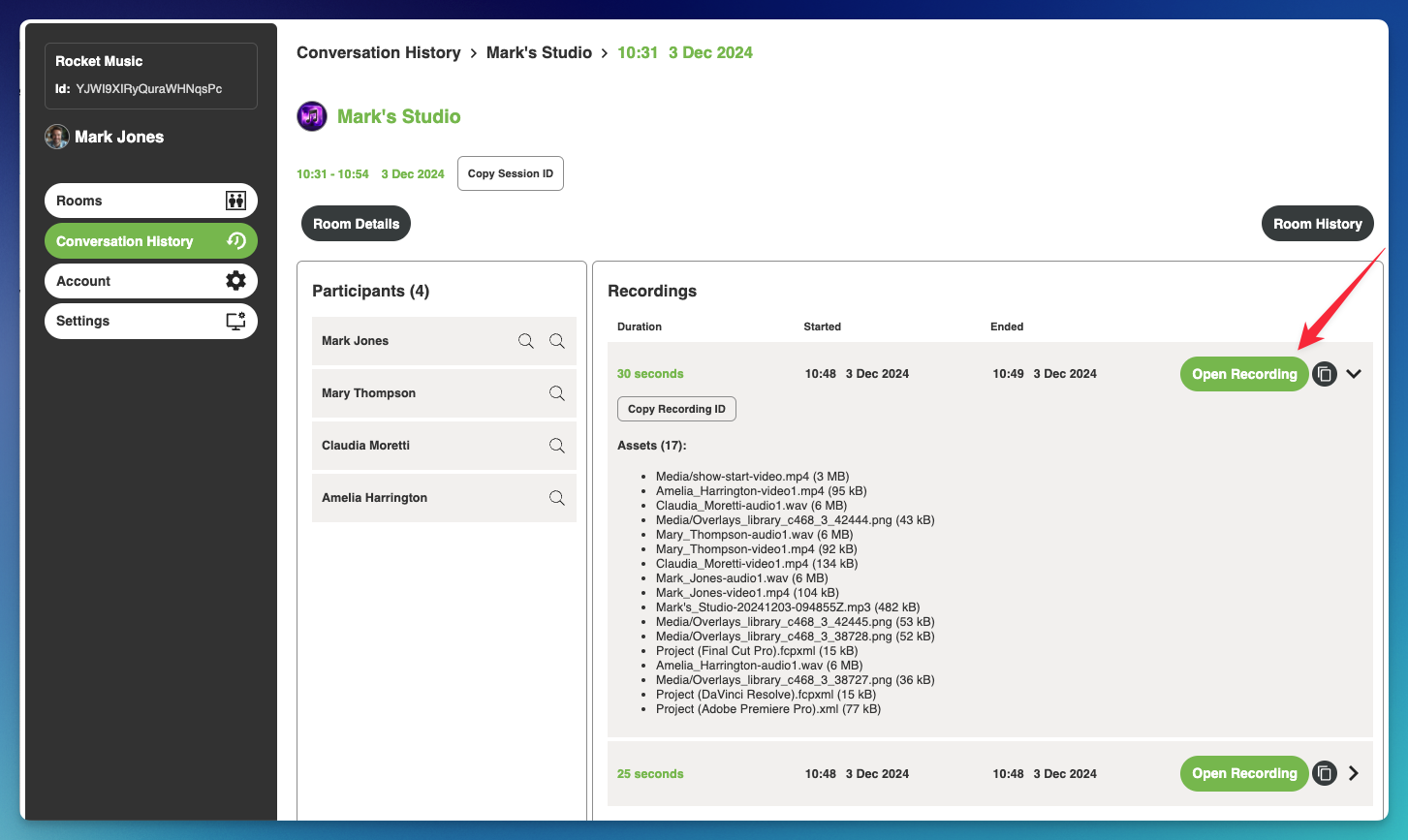Click magnifier icon for Claudia Moretti
Viewport: 1408px width, 840px height.
coord(557,446)
